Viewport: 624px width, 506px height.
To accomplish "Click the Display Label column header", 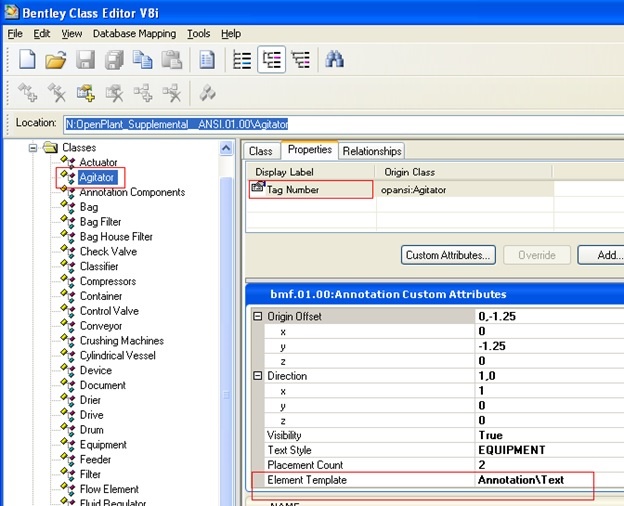I will pos(311,172).
